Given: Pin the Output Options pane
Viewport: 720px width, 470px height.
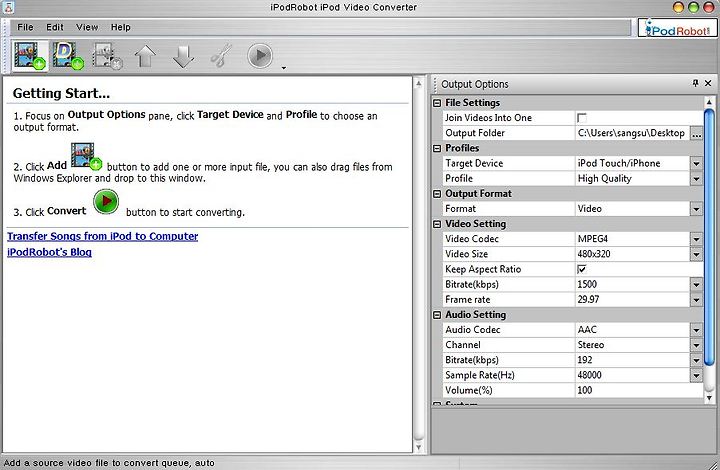Looking at the screenshot, I should pos(695,83).
